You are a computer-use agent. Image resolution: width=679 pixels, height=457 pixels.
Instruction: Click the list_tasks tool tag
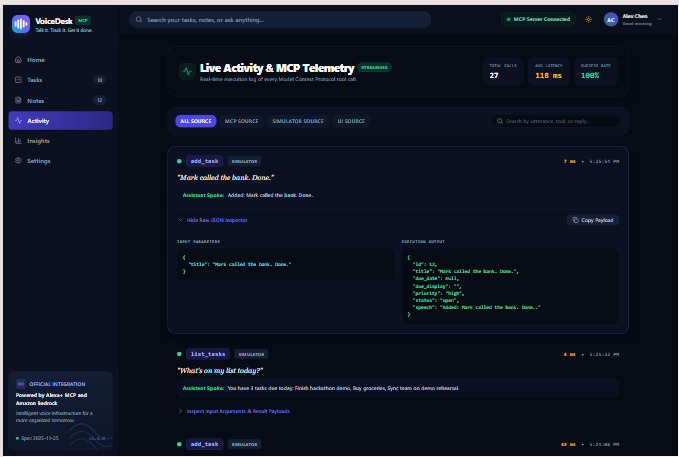(208, 354)
